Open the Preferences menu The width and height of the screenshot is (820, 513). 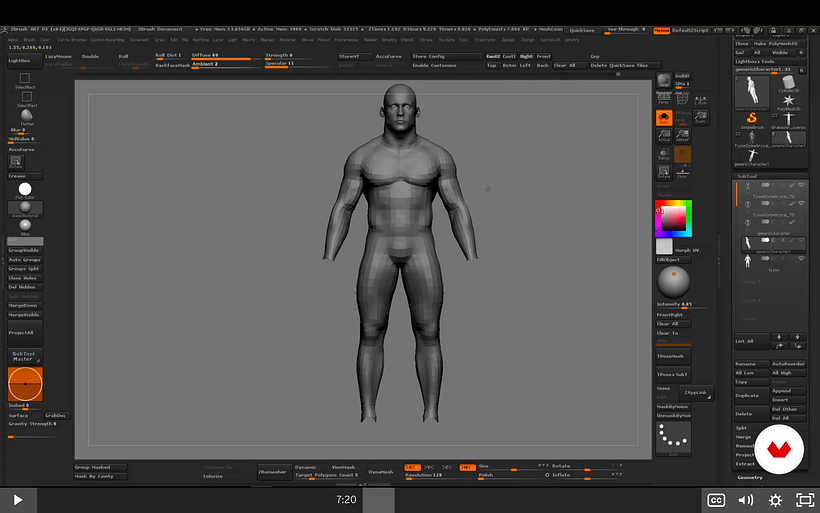(346, 40)
